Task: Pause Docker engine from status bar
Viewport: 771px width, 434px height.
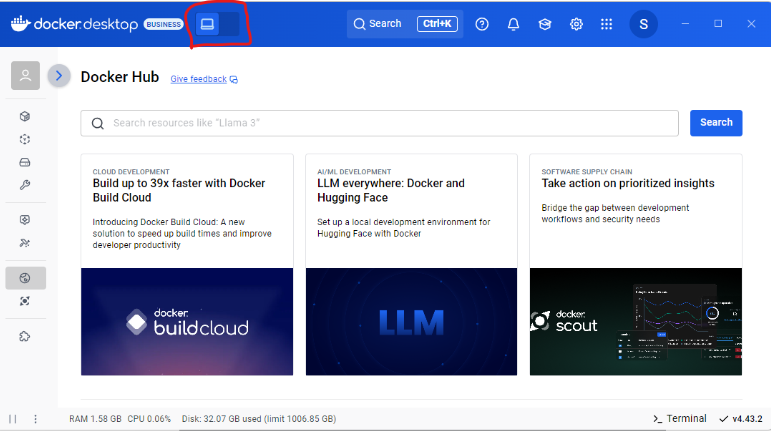Action: coord(13,419)
